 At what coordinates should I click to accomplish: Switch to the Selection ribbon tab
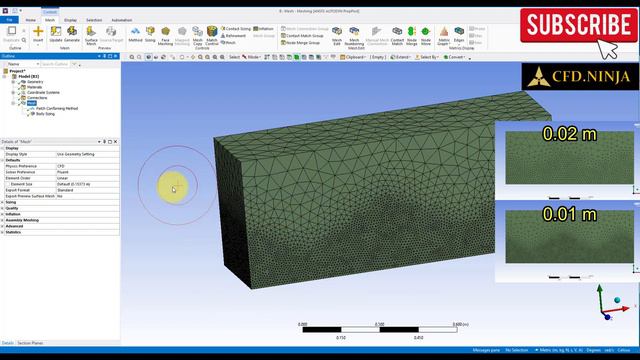click(x=94, y=20)
